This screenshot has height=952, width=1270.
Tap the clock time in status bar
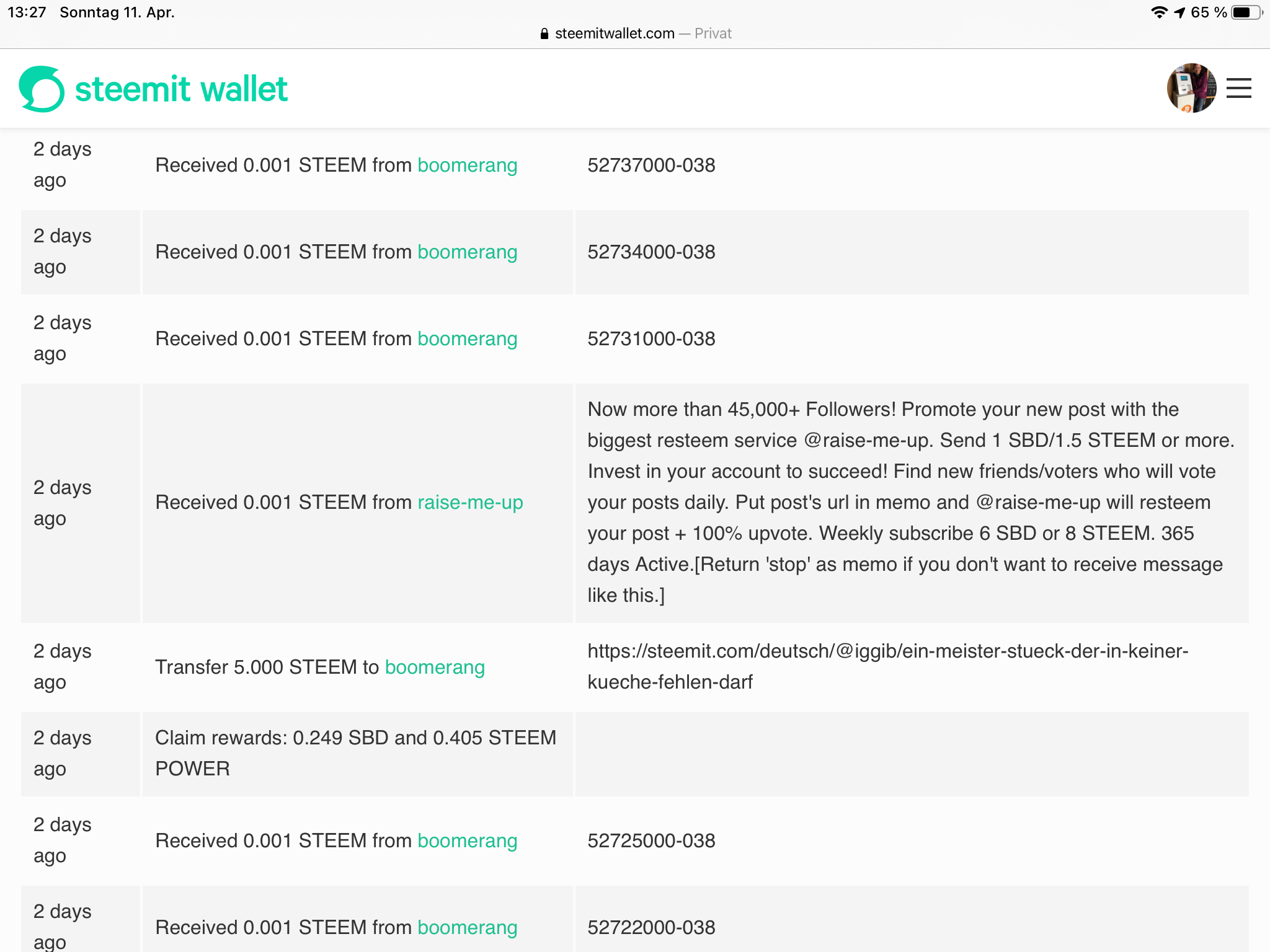point(27,12)
